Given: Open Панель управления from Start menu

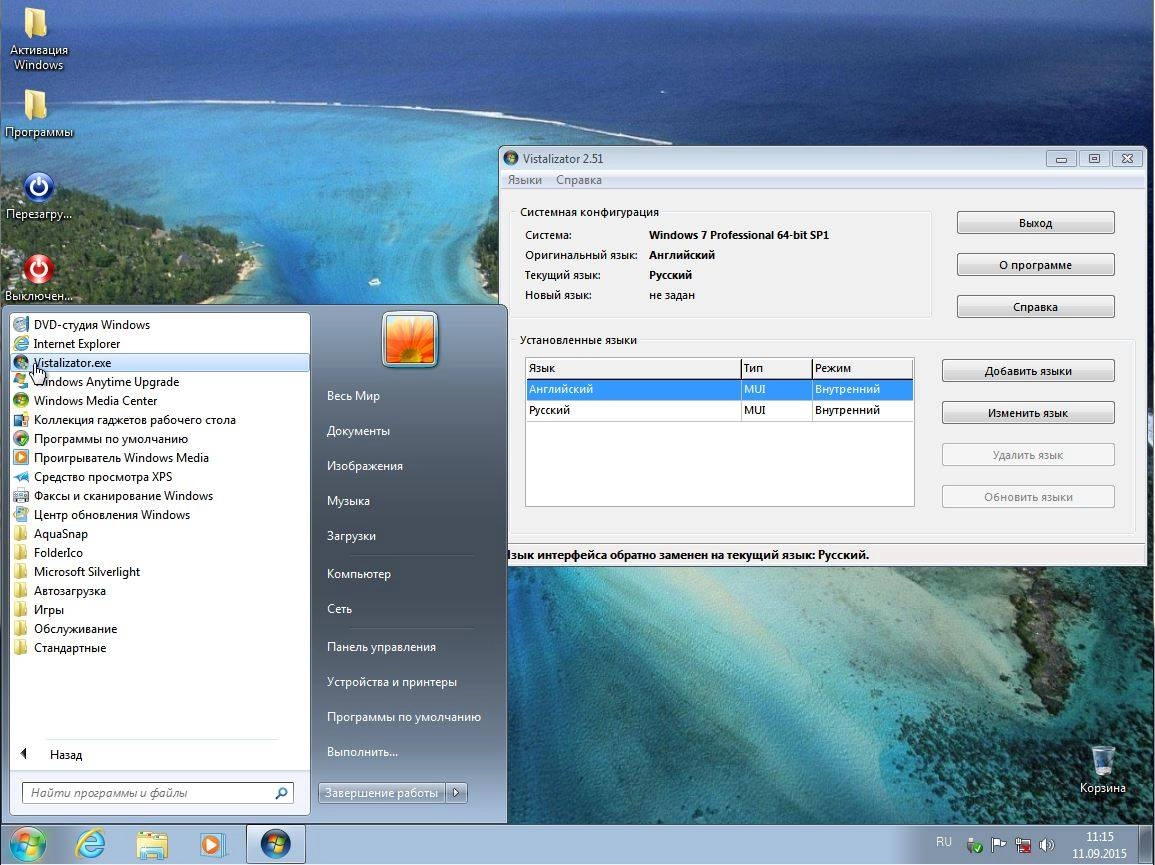Looking at the screenshot, I should tap(382, 647).
